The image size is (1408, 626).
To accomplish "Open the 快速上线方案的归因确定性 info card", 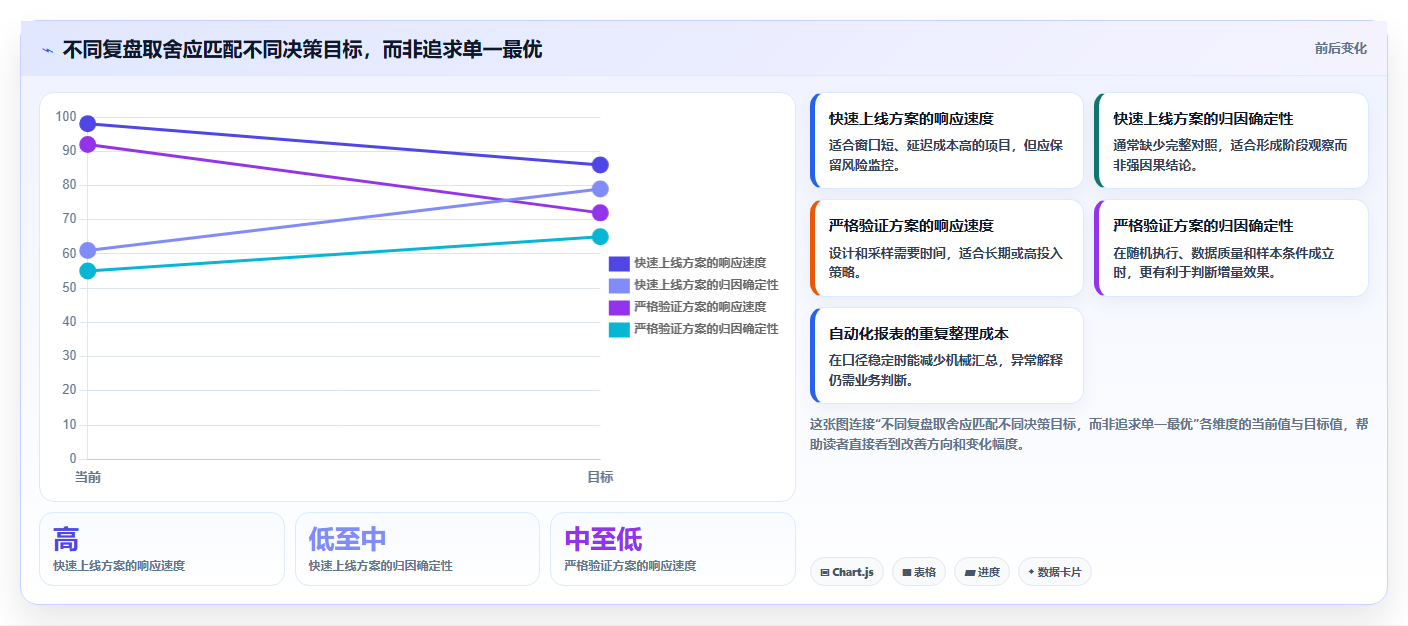I will (1231, 140).
